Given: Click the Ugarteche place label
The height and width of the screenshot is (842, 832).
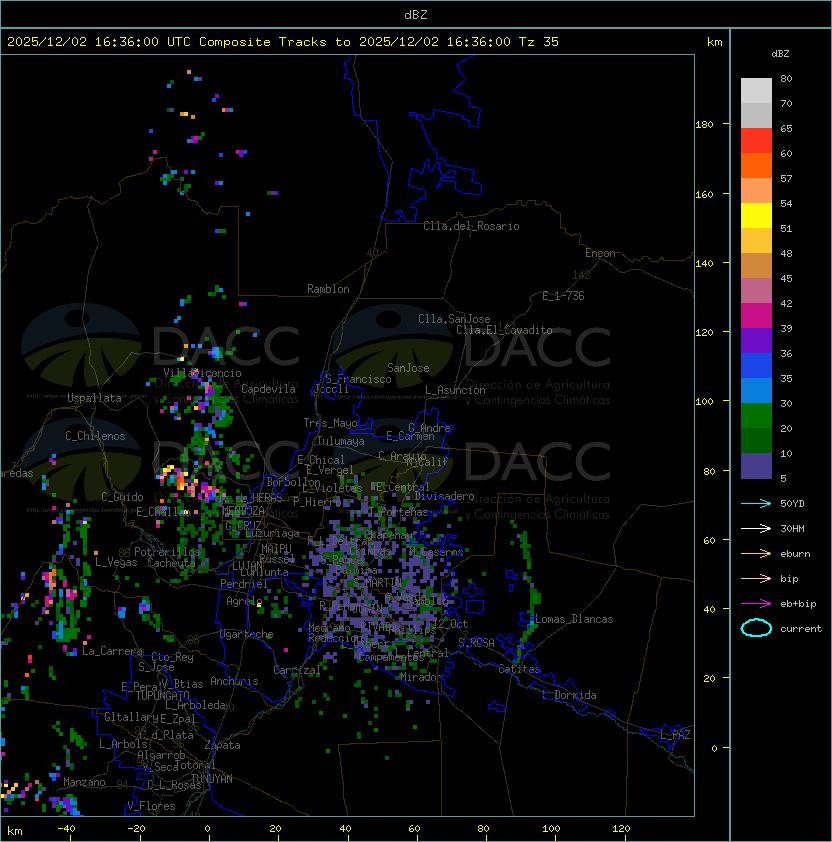Looking at the screenshot, I should pos(247,634).
